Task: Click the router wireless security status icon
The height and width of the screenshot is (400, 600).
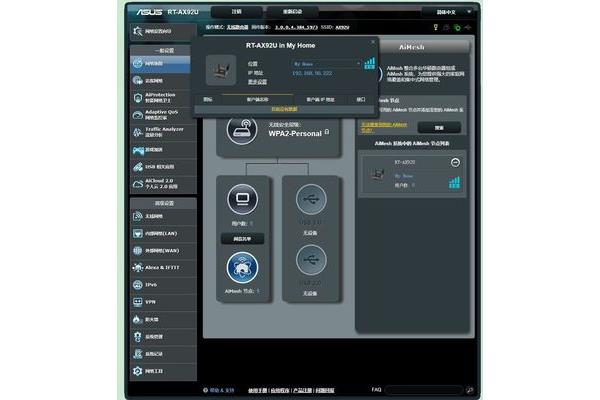Action: tap(242, 130)
